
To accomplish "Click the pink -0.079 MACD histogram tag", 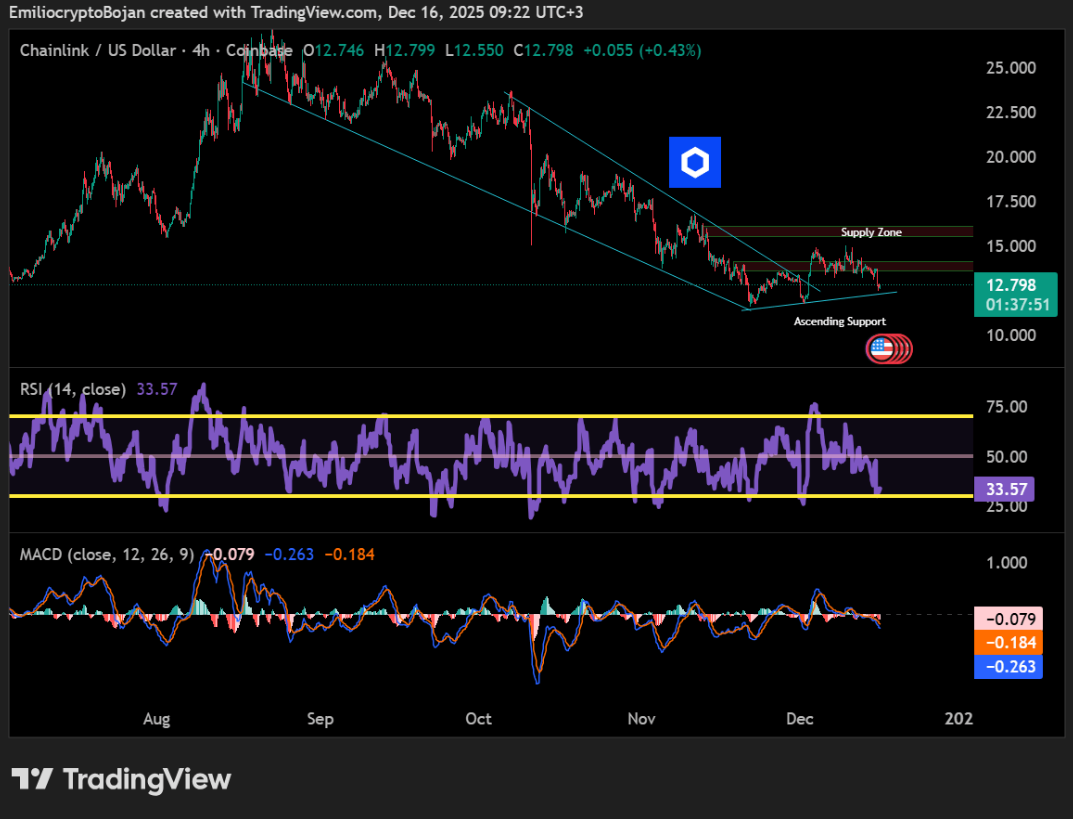I will (1008, 619).
